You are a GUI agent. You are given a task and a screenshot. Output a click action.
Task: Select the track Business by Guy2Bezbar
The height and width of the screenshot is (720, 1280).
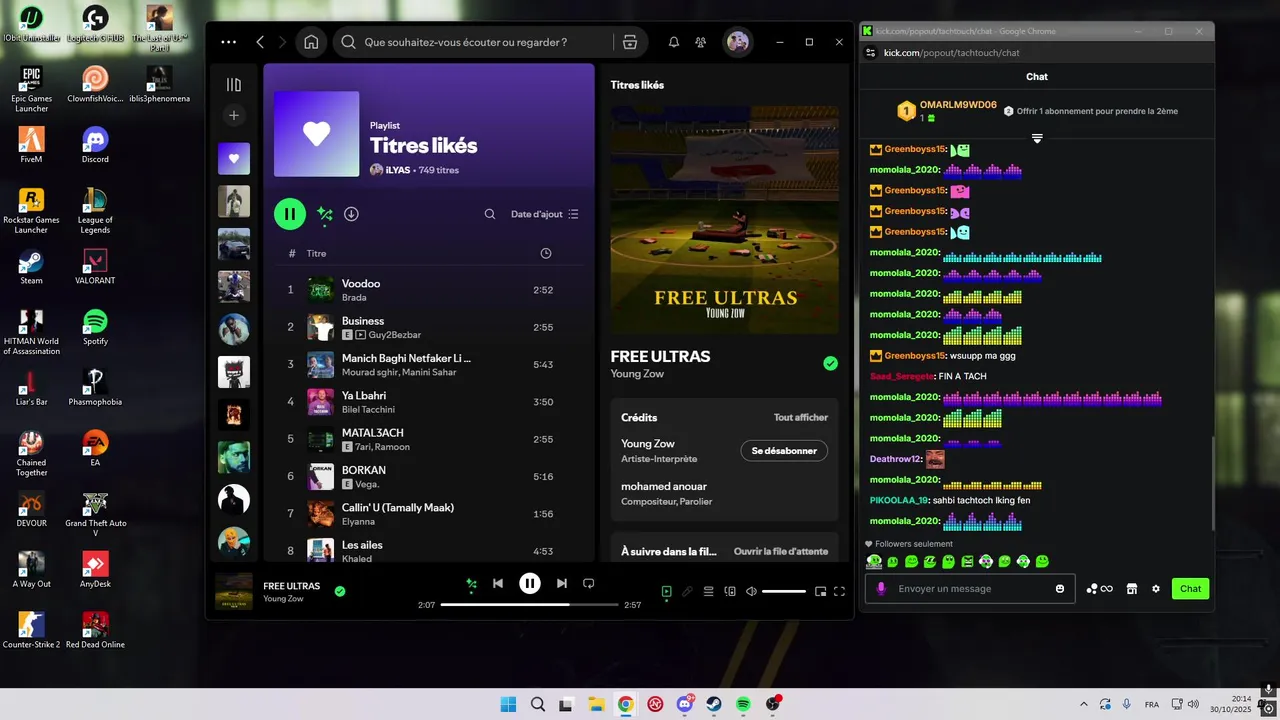(x=430, y=327)
